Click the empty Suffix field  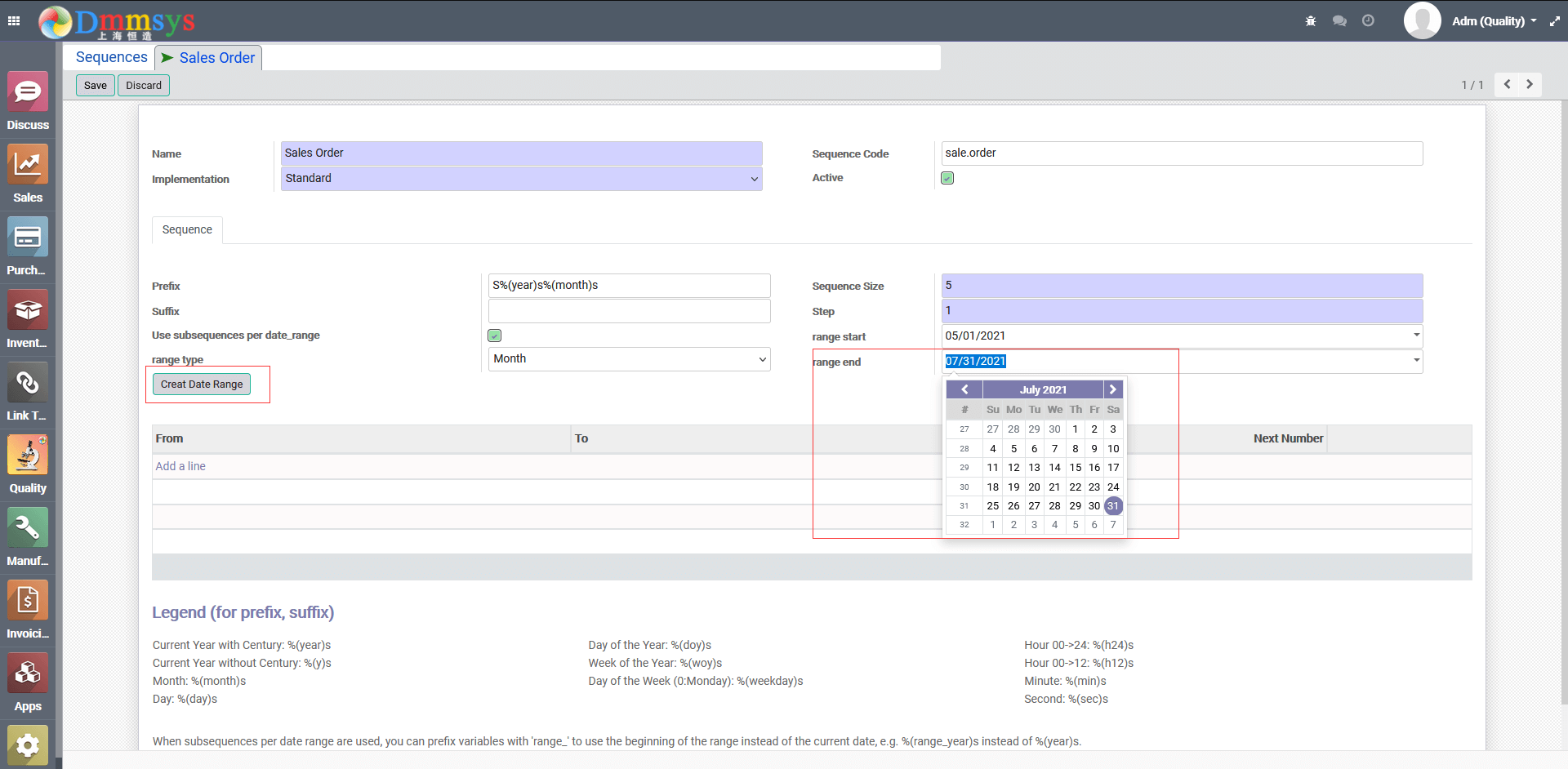point(630,311)
